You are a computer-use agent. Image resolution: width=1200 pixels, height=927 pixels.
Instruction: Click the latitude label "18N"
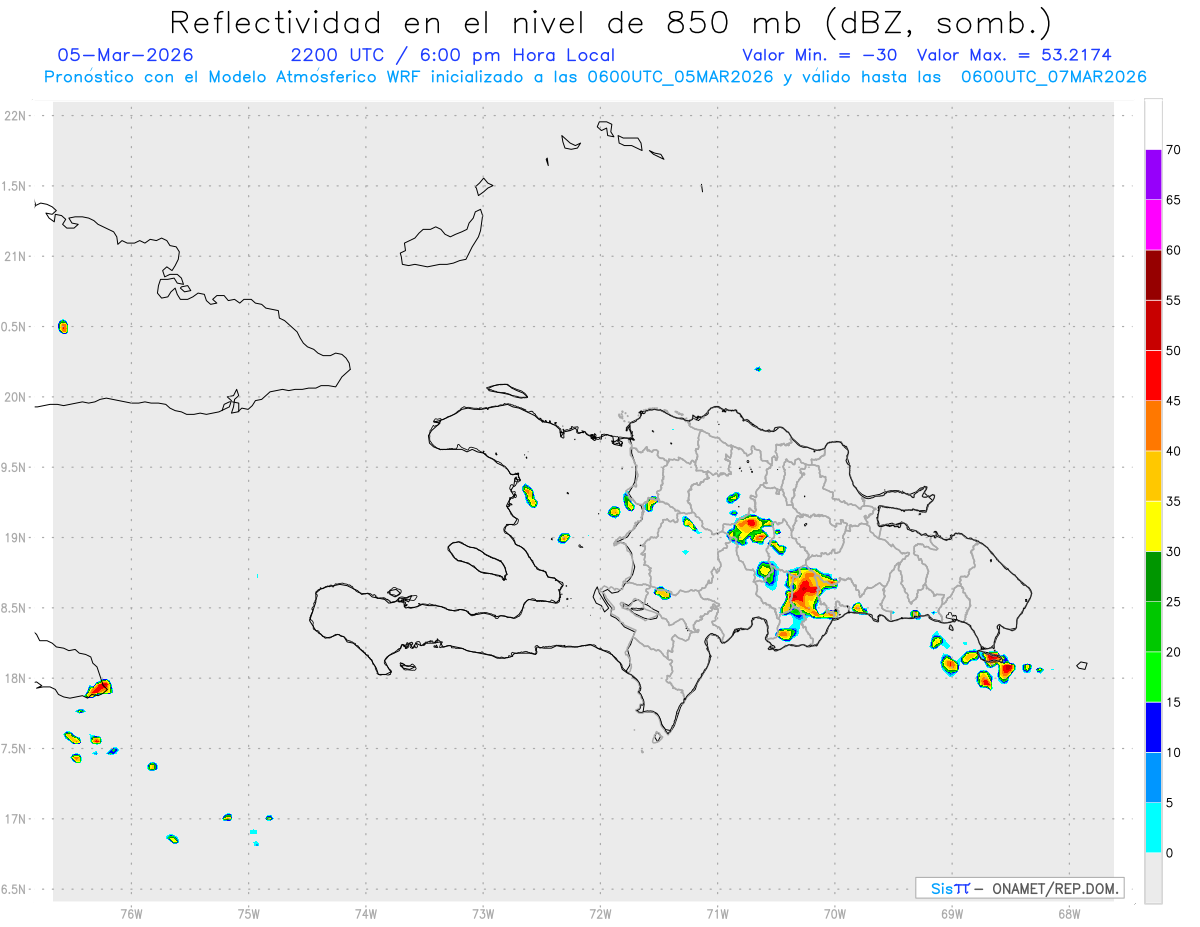[16, 678]
